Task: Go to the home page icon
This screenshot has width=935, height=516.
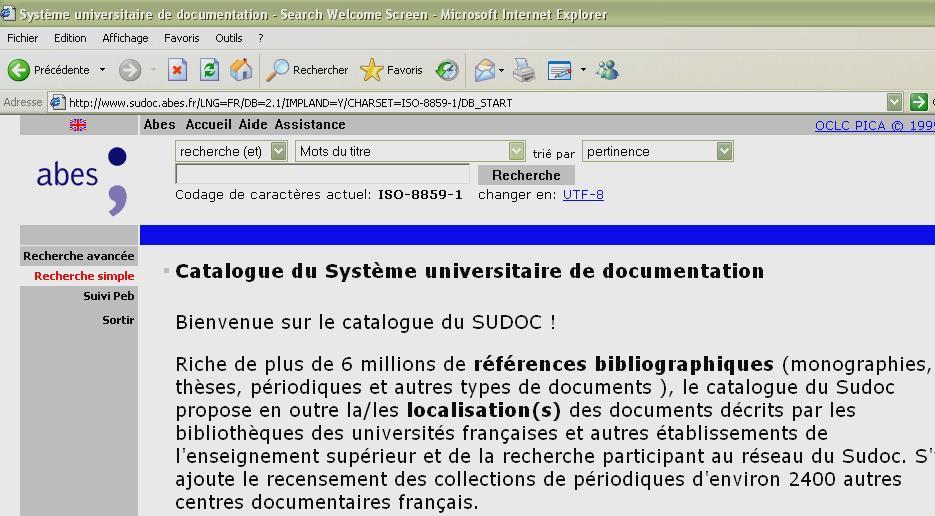Action: point(242,70)
